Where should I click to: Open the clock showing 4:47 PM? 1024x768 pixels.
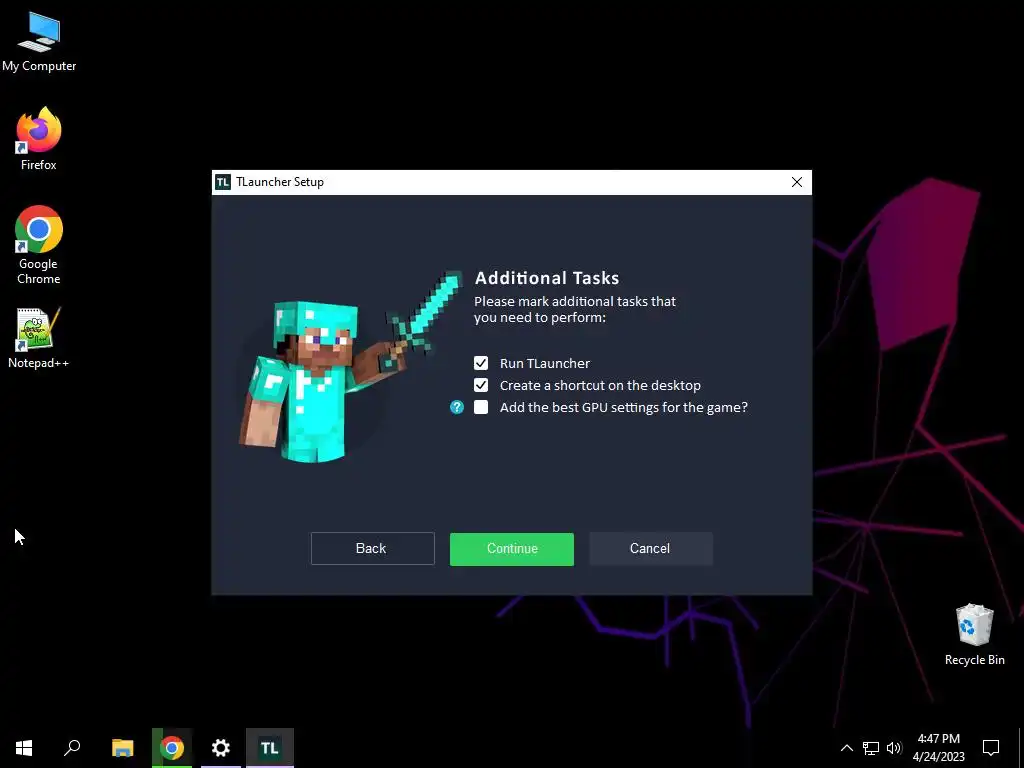coord(938,748)
